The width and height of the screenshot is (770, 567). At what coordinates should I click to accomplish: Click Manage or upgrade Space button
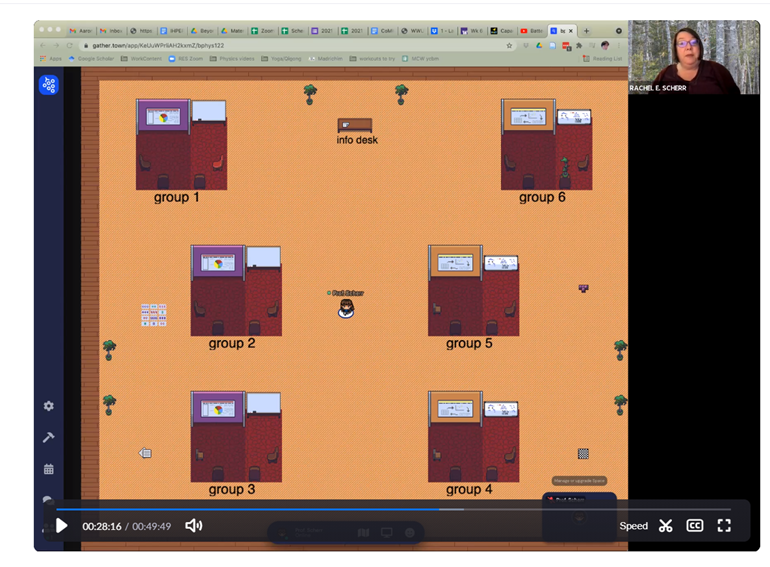579,481
